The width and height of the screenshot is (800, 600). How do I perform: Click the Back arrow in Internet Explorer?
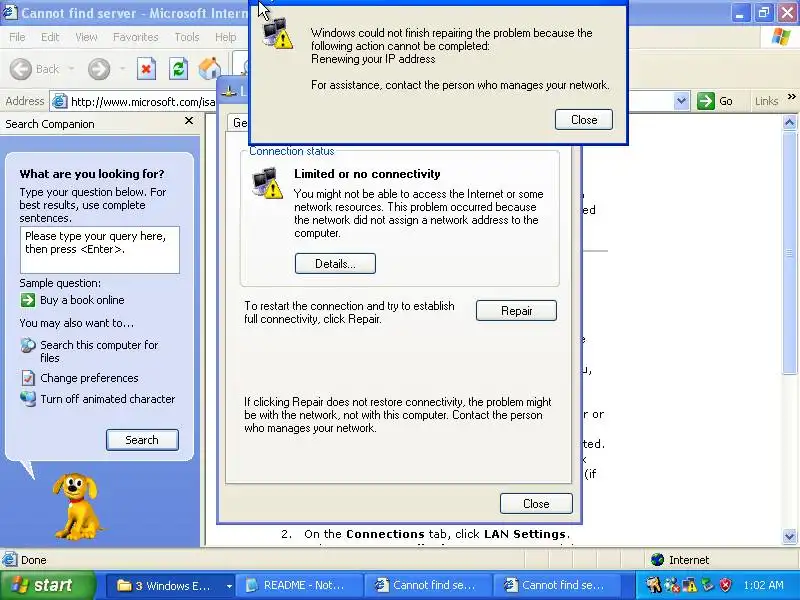pos(21,69)
